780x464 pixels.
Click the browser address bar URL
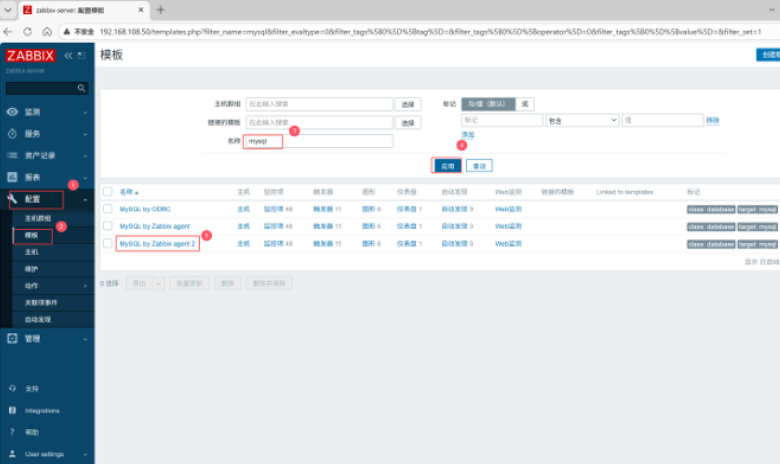tap(430, 32)
